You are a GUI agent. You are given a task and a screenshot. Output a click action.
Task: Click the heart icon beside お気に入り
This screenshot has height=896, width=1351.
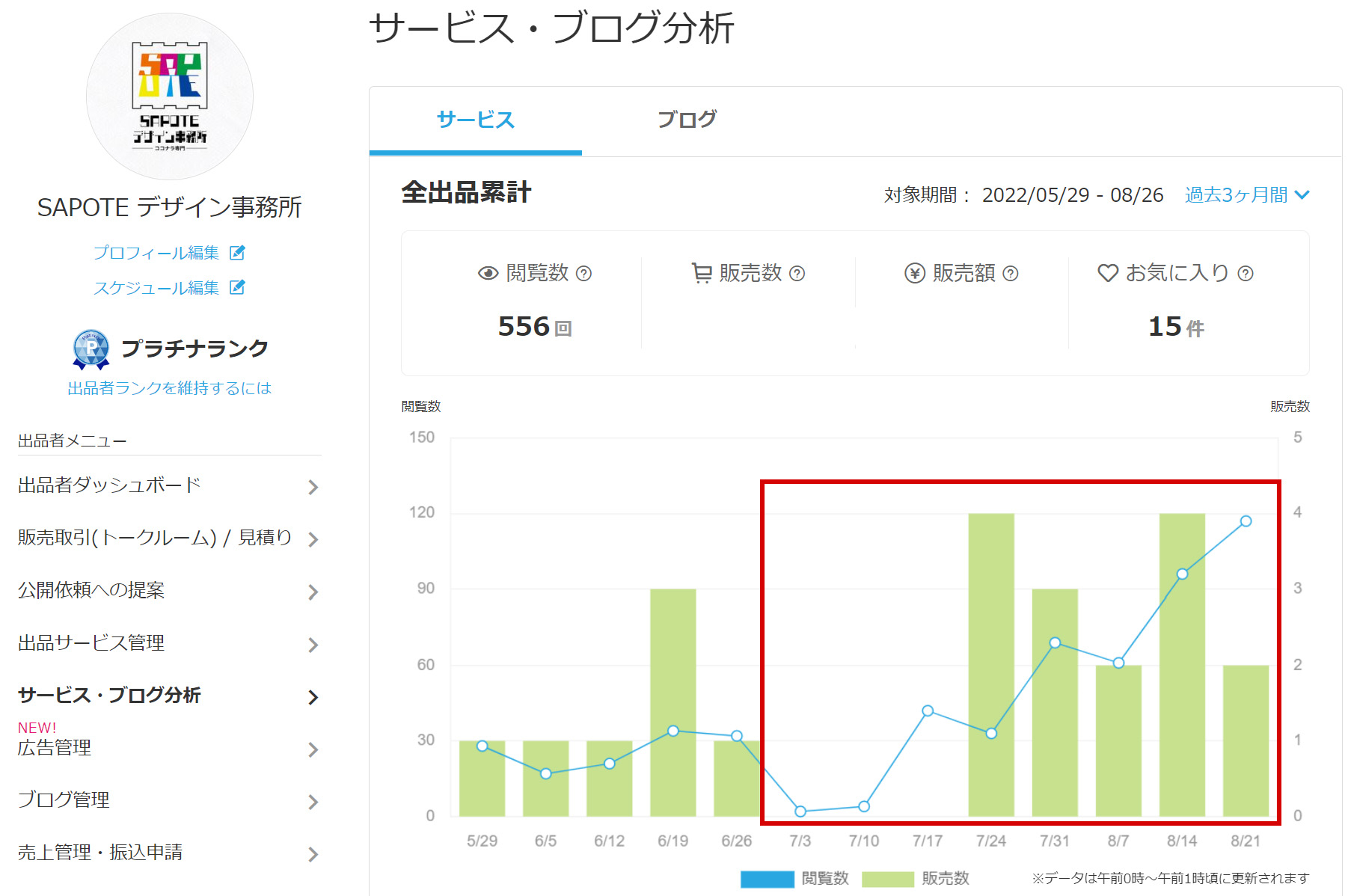click(1109, 273)
